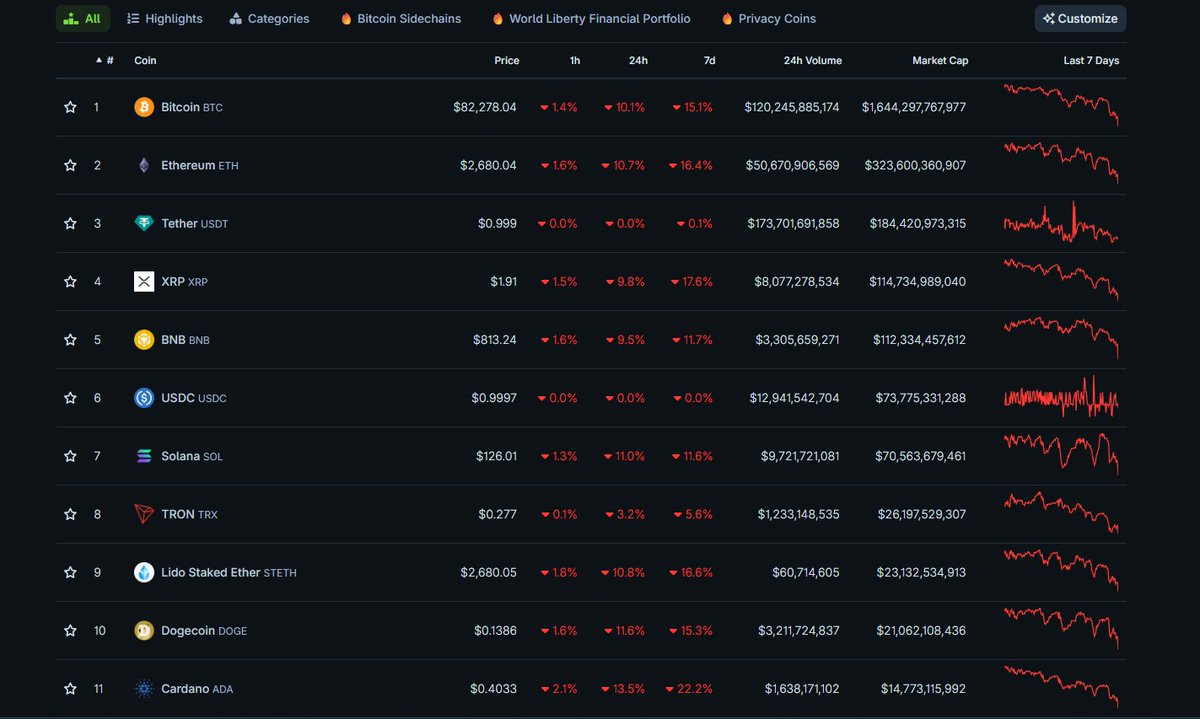Click Bitcoin price $82,278.04
The height and width of the screenshot is (719, 1200).
tap(485, 107)
